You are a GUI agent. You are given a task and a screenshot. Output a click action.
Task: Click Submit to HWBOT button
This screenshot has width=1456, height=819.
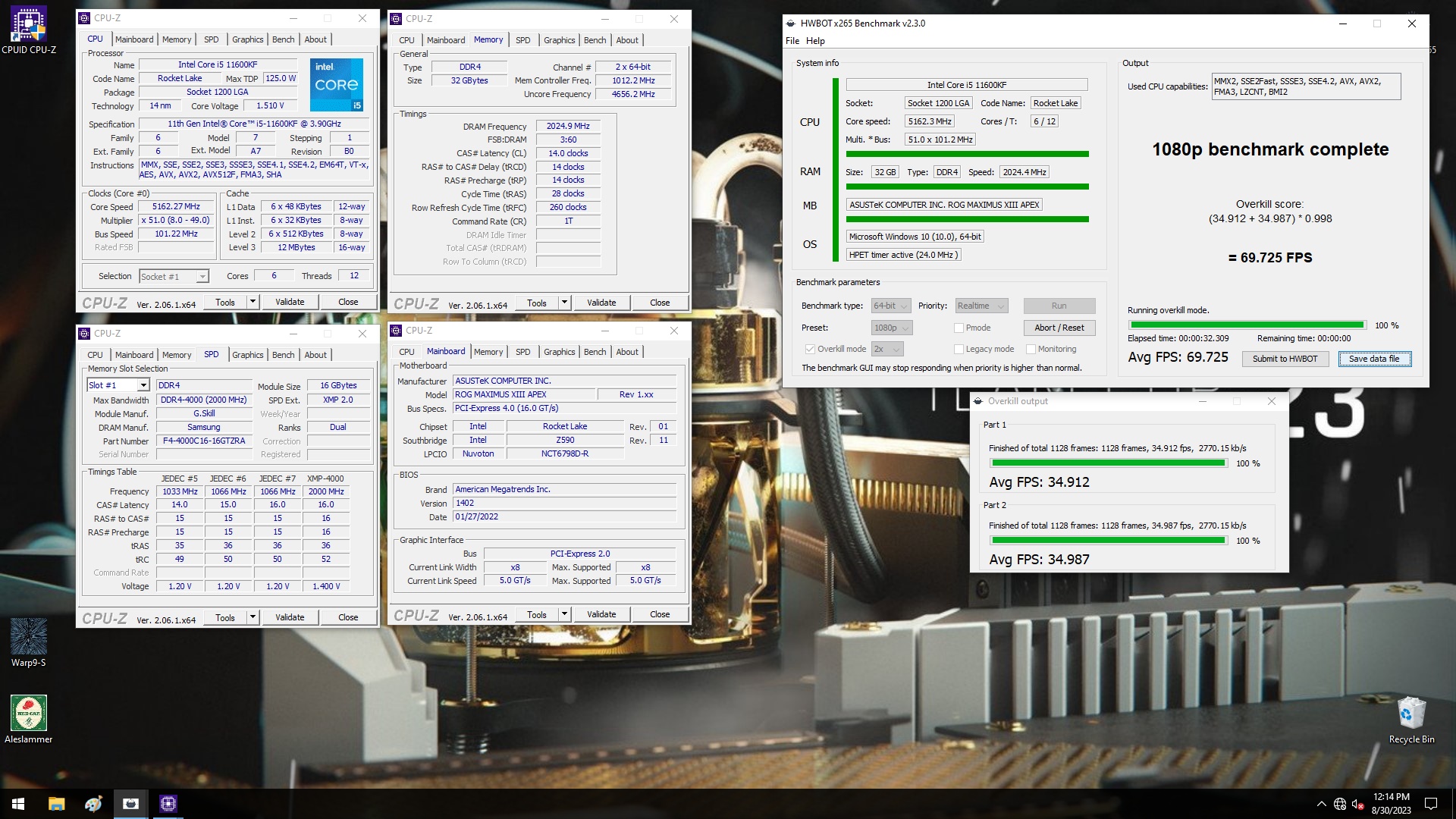tap(1285, 359)
